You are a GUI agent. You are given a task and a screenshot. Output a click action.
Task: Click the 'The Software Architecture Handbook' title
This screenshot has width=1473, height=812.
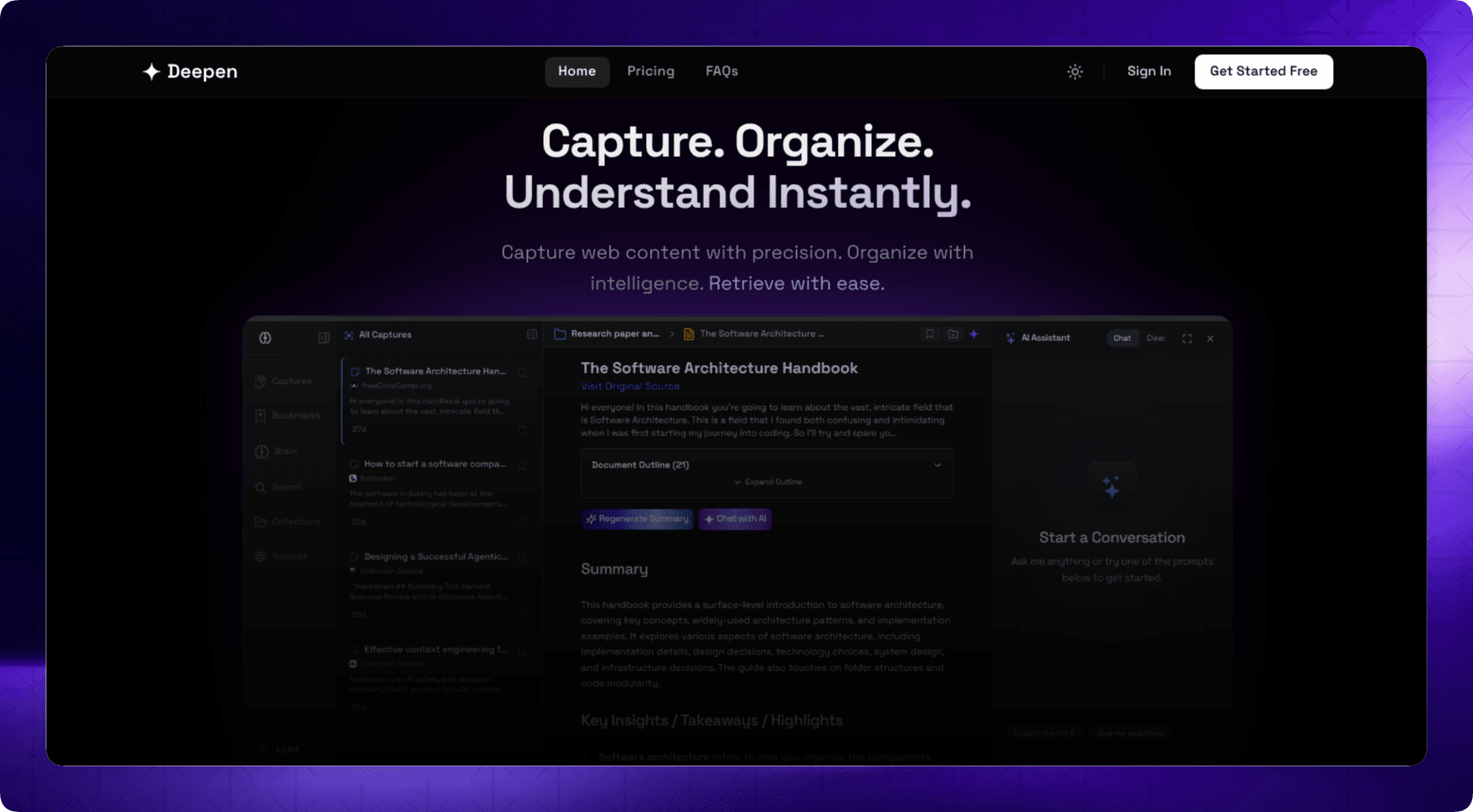[x=719, y=368]
